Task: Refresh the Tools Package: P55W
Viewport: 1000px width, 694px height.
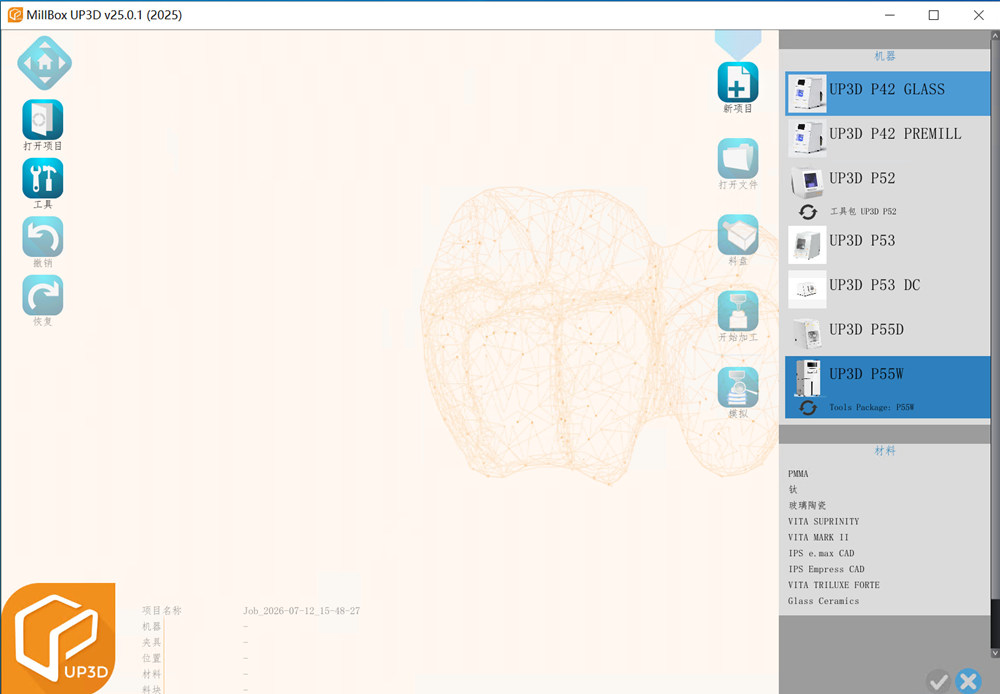Action: pyautogui.click(x=808, y=408)
